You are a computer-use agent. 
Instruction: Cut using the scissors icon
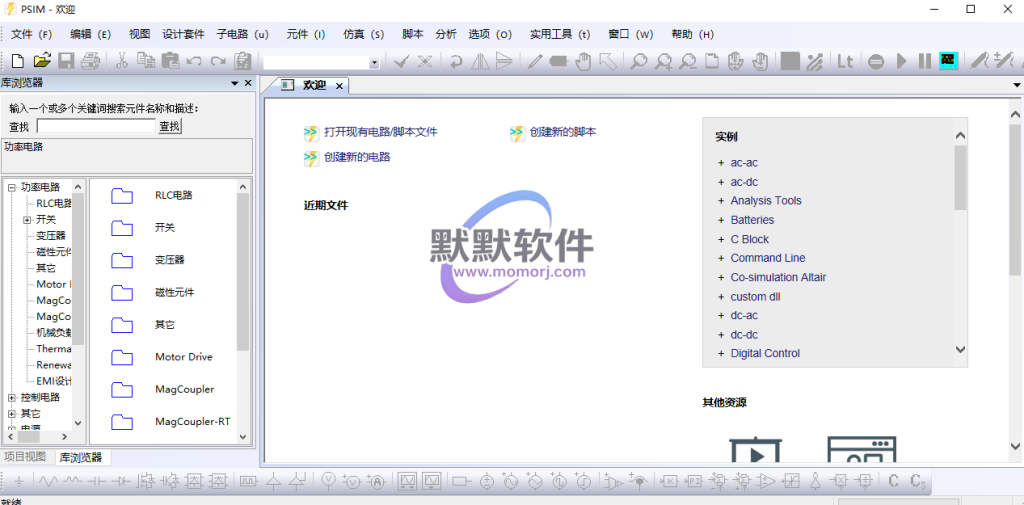pyautogui.click(x=121, y=61)
